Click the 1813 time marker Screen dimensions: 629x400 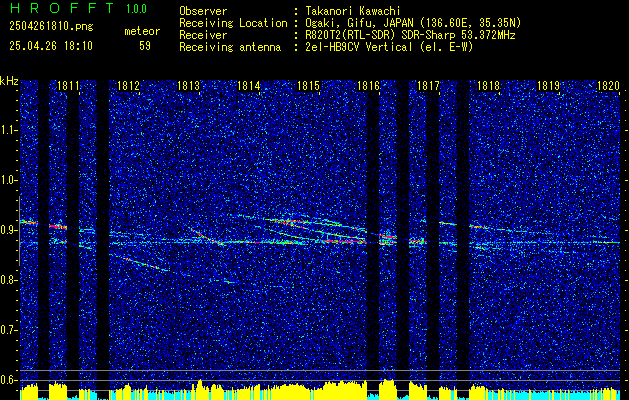(x=189, y=86)
